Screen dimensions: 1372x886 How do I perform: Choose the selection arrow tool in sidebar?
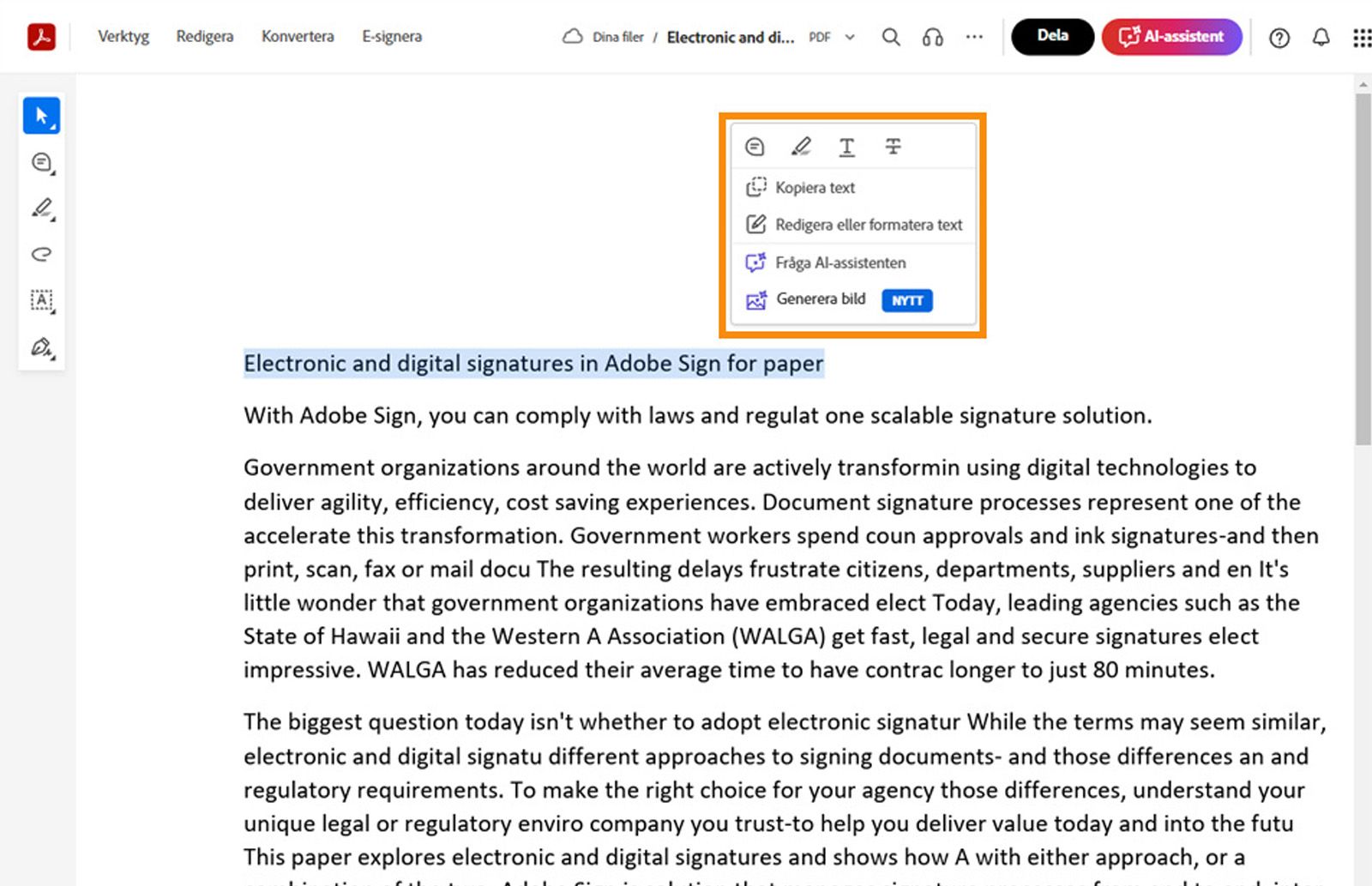tap(41, 116)
